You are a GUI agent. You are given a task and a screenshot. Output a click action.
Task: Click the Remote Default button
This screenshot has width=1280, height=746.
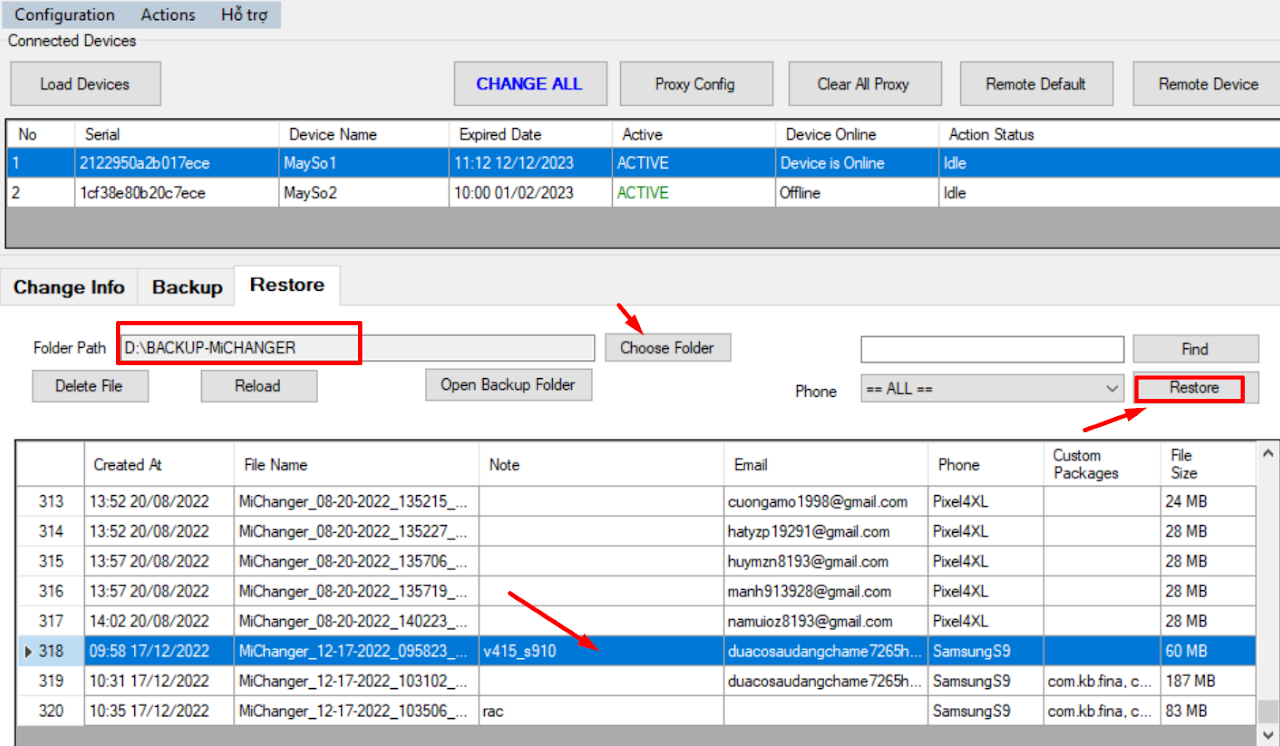click(x=1035, y=84)
